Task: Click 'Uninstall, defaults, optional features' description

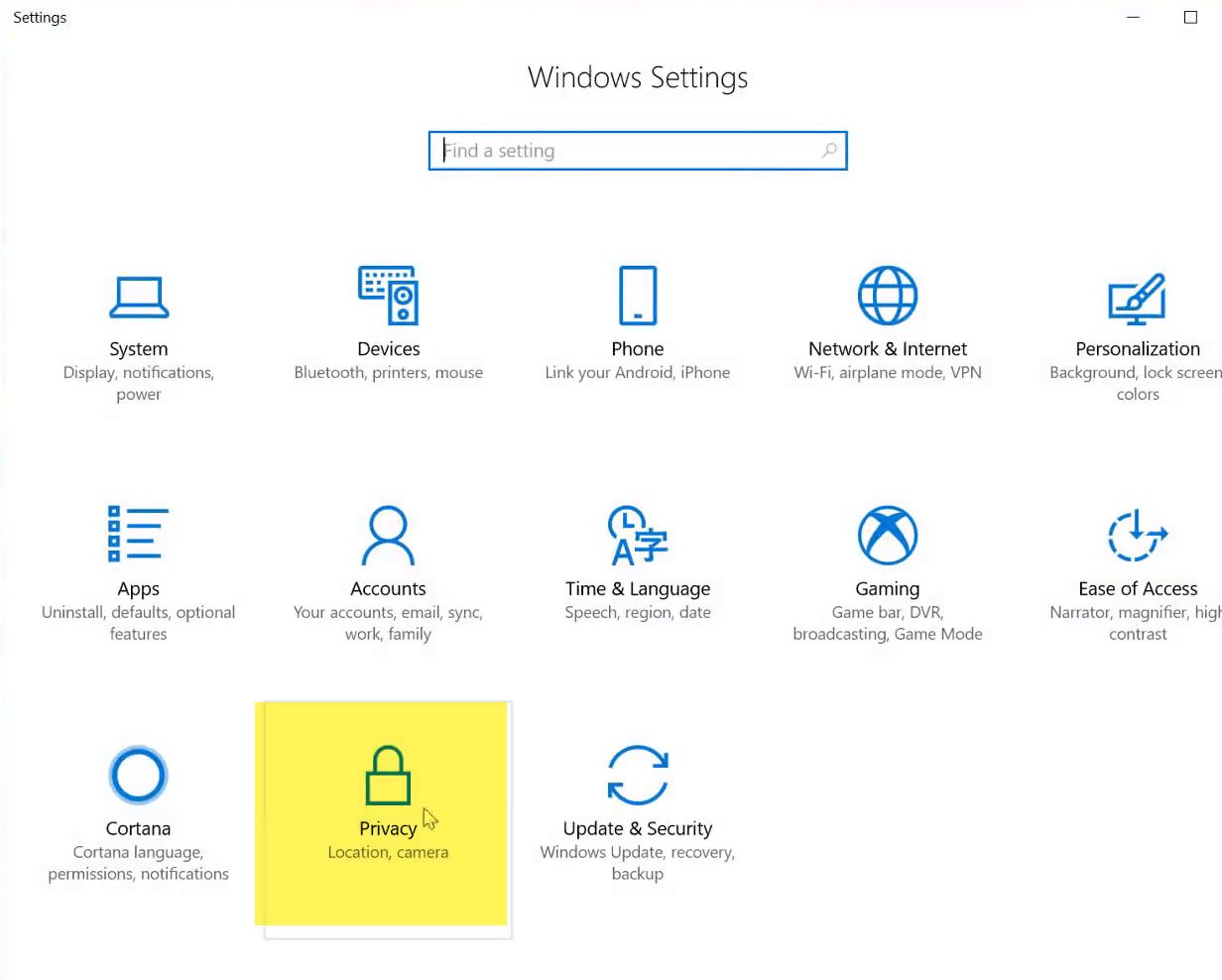Action: click(x=139, y=624)
